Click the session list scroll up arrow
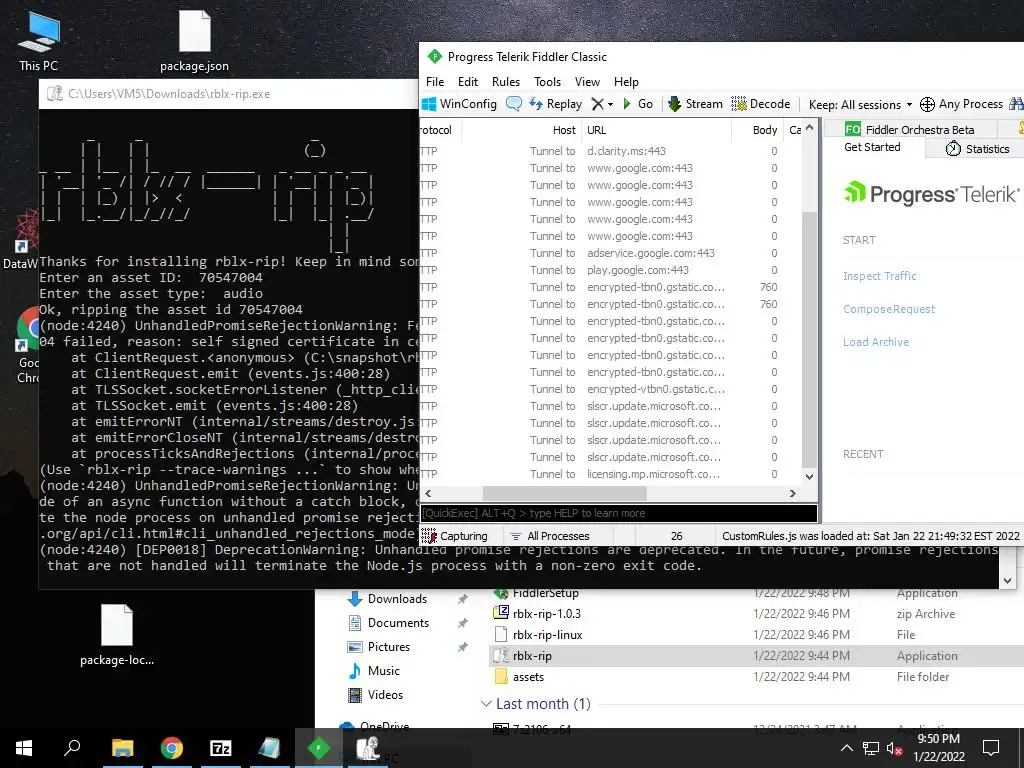The height and width of the screenshot is (768, 1024). [809, 127]
